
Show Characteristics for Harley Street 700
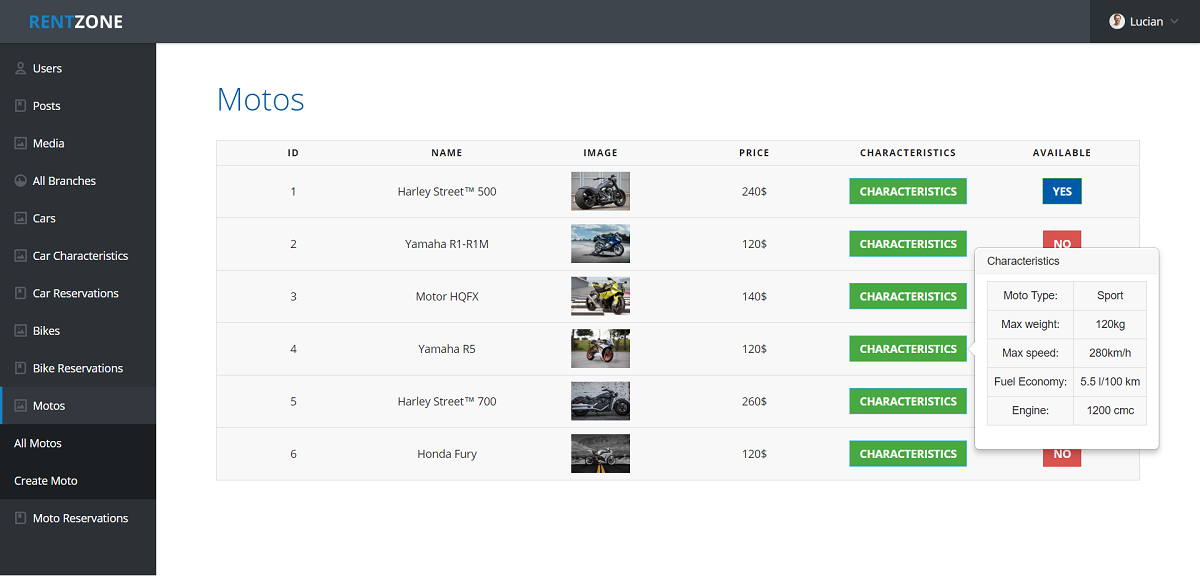pyautogui.click(x=907, y=402)
